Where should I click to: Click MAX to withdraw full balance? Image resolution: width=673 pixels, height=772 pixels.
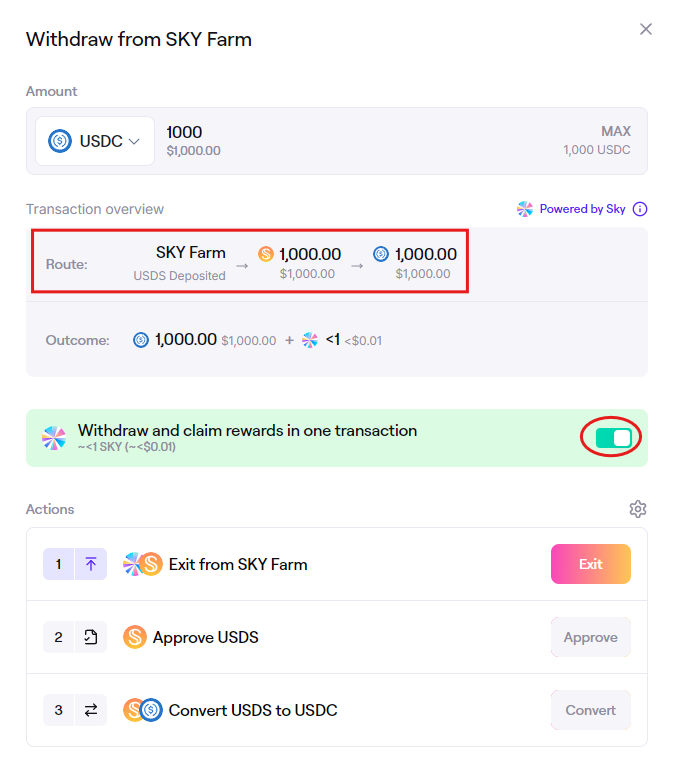click(x=615, y=132)
